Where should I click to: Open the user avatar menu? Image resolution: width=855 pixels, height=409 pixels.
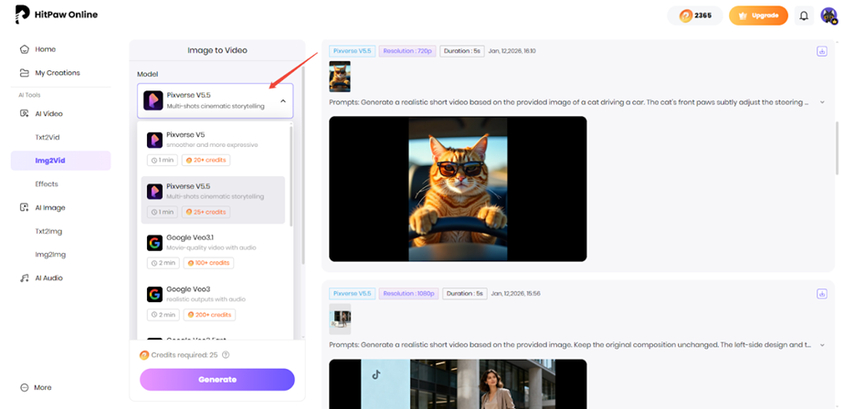point(829,16)
